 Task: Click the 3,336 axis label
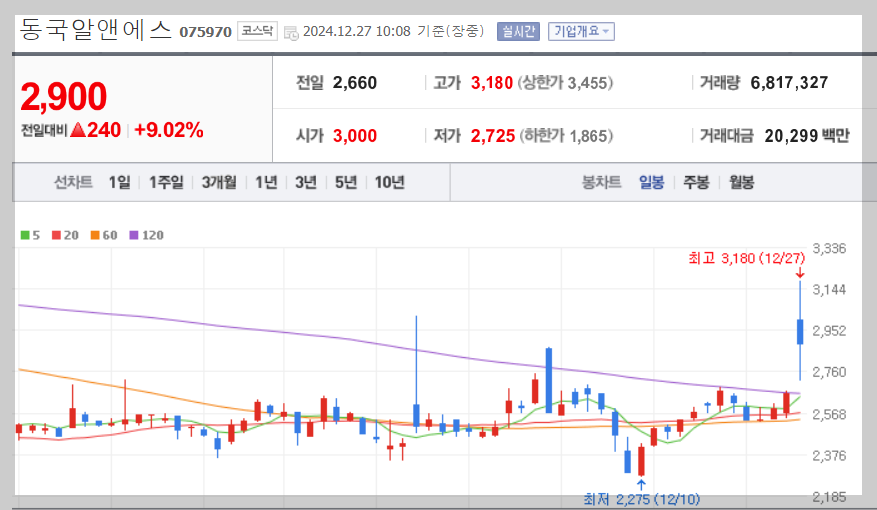click(829, 248)
